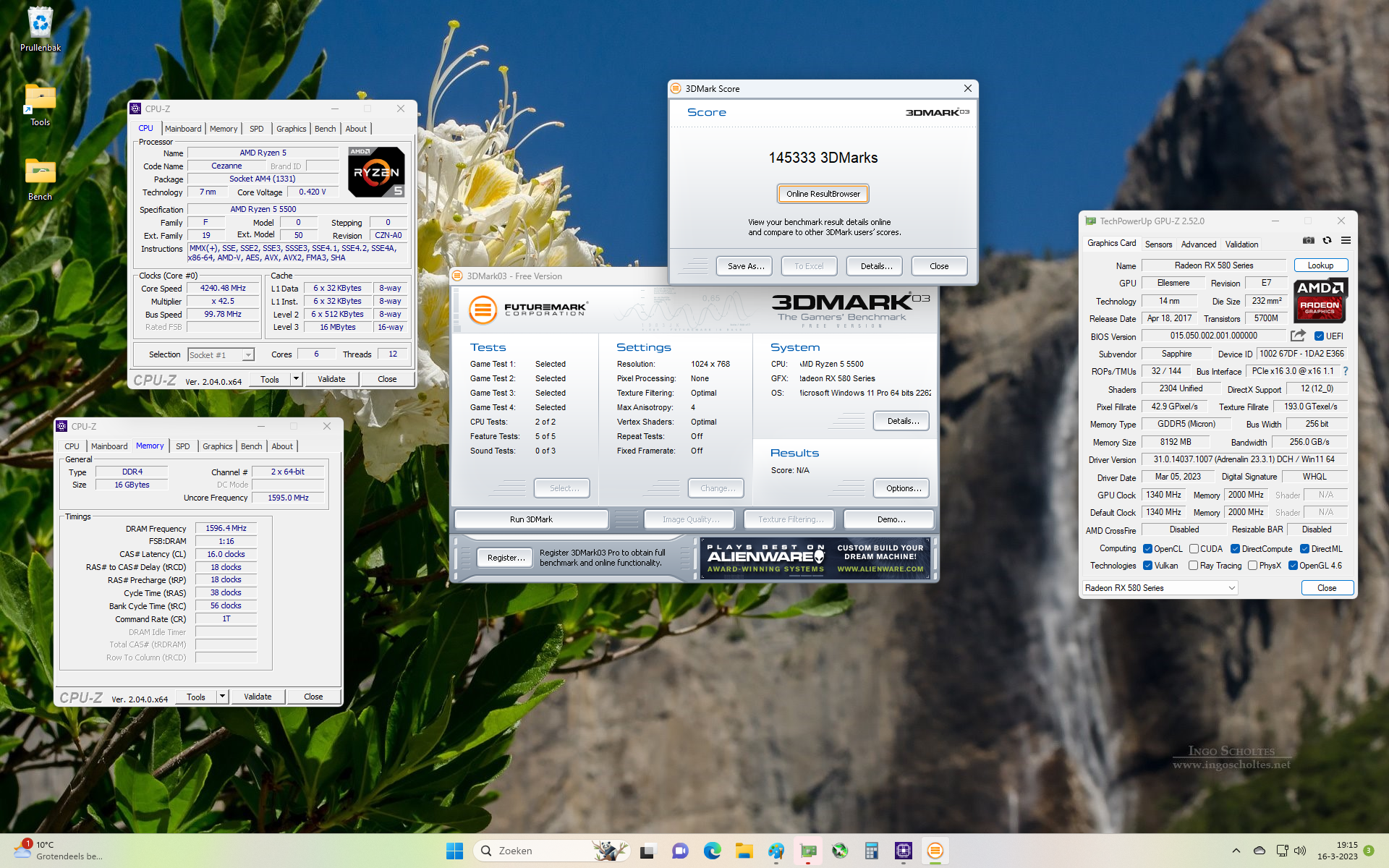Viewport: 1389px width, 868px height.
Task: Launch Microsoft Edge from the taskbar
Action: click(713, 851)
